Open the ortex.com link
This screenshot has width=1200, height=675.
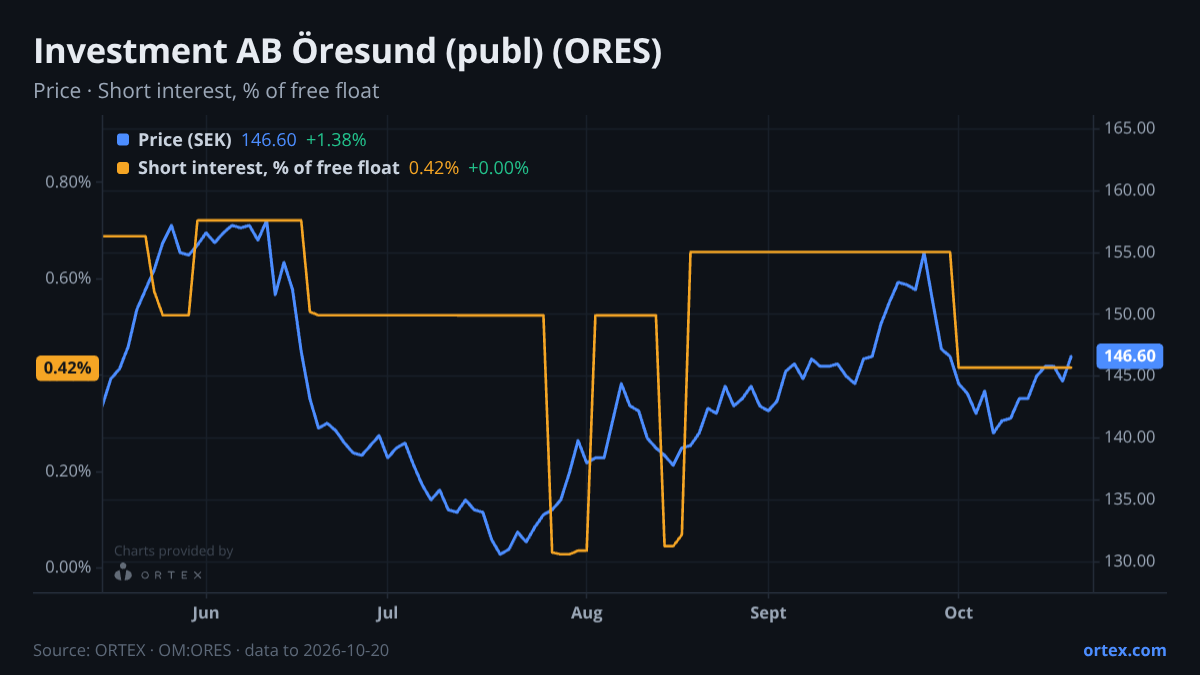click(1125, 650)
